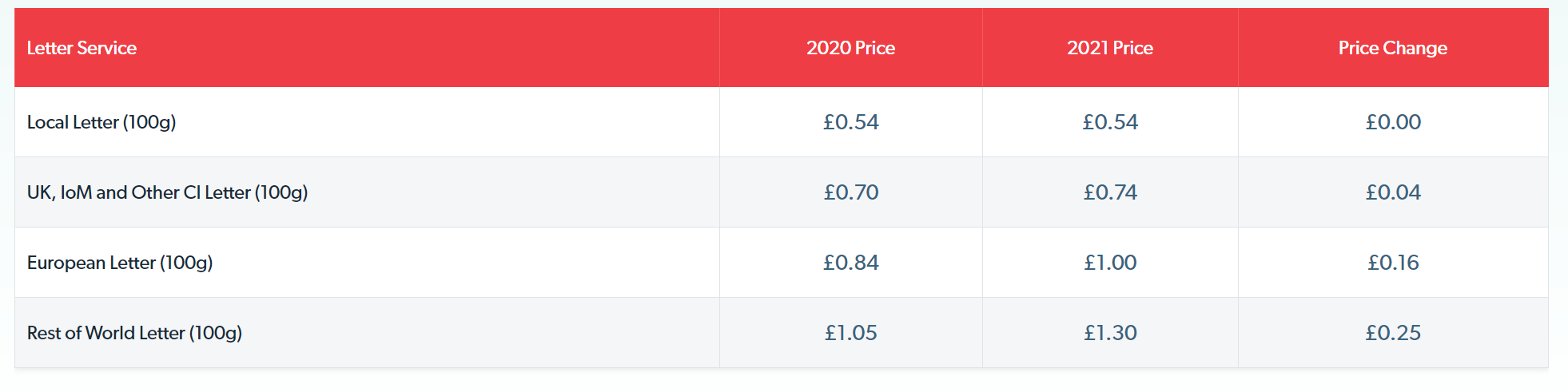Select the £1.30 Rest of World price
1568x392 pixels.
pyautogui.click(x=1110, y=333)
